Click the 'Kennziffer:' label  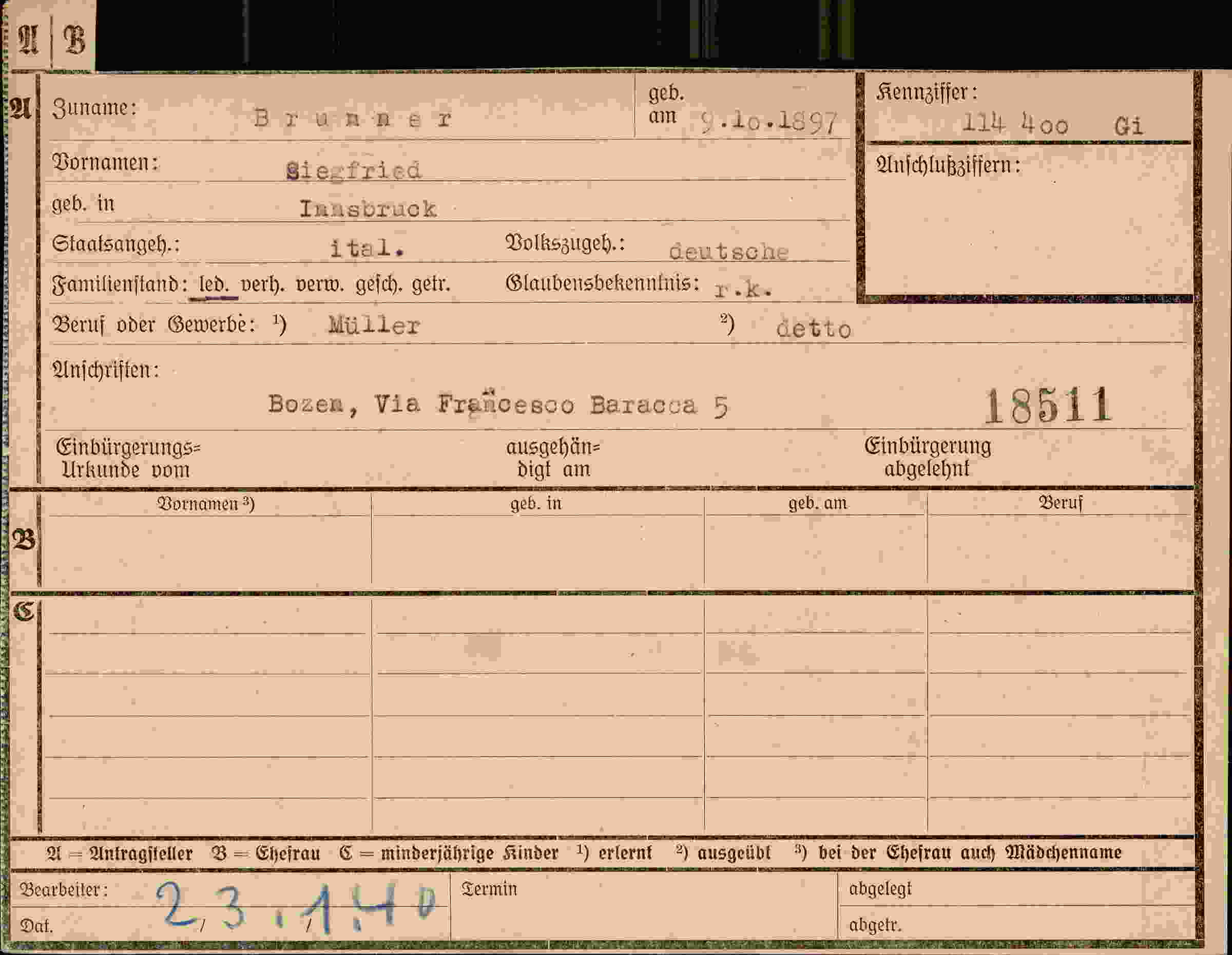[927, 92]
